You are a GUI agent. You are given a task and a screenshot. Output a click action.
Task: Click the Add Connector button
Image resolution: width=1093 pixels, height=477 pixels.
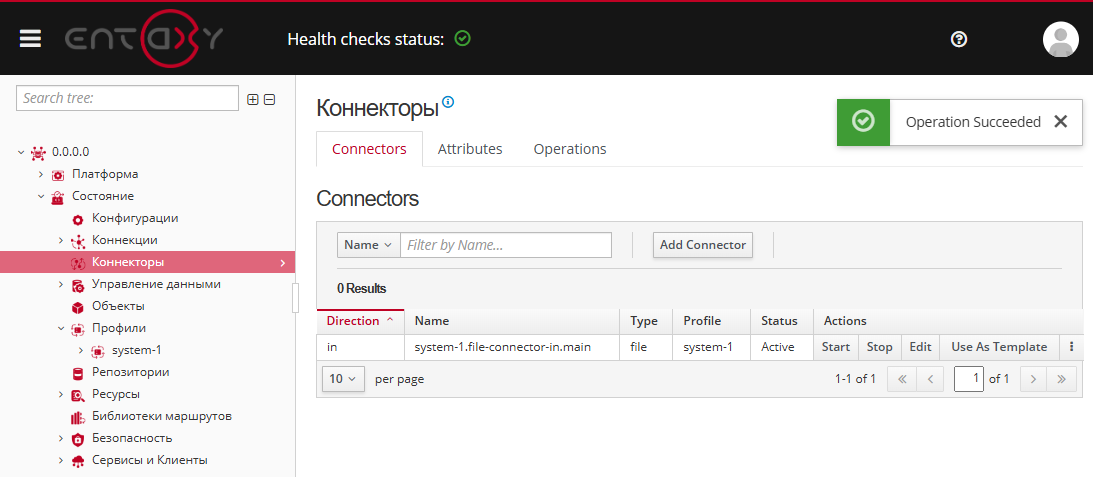(x=702, y=245)
